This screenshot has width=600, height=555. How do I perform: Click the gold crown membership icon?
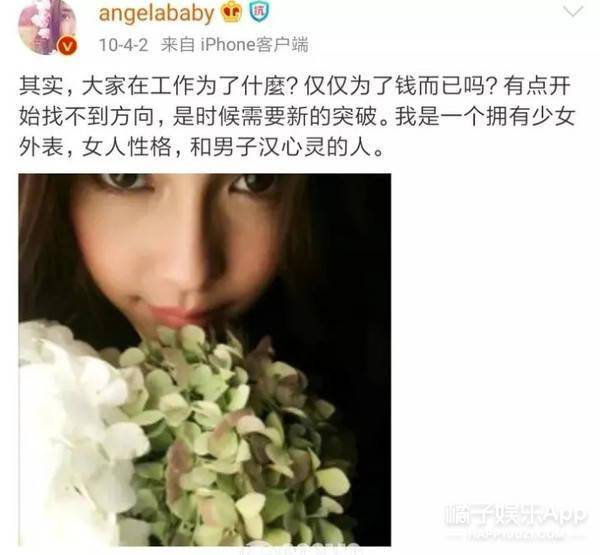tap(231, 12)
